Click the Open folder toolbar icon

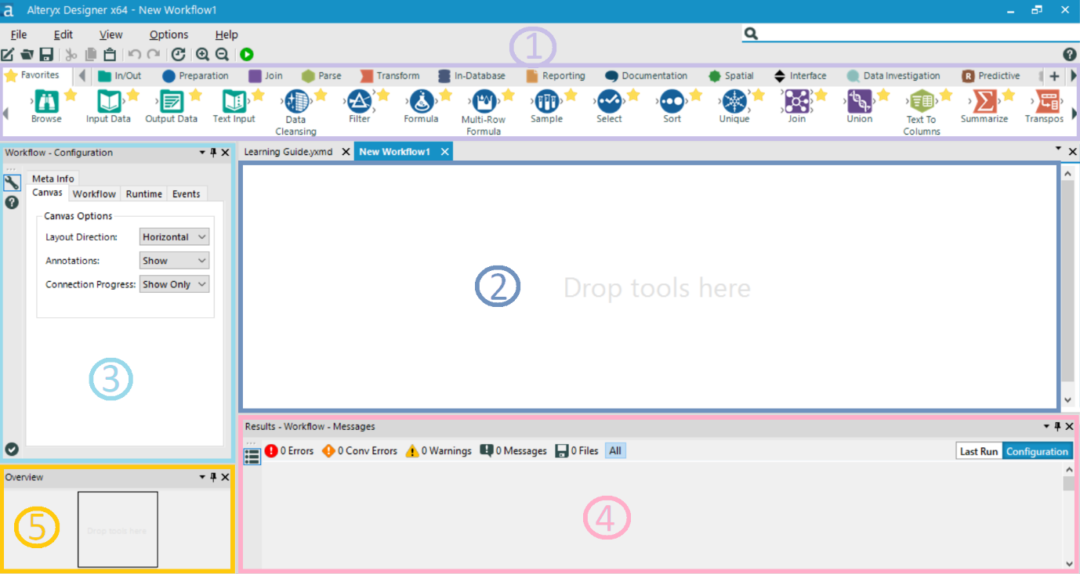click(27, 54)
